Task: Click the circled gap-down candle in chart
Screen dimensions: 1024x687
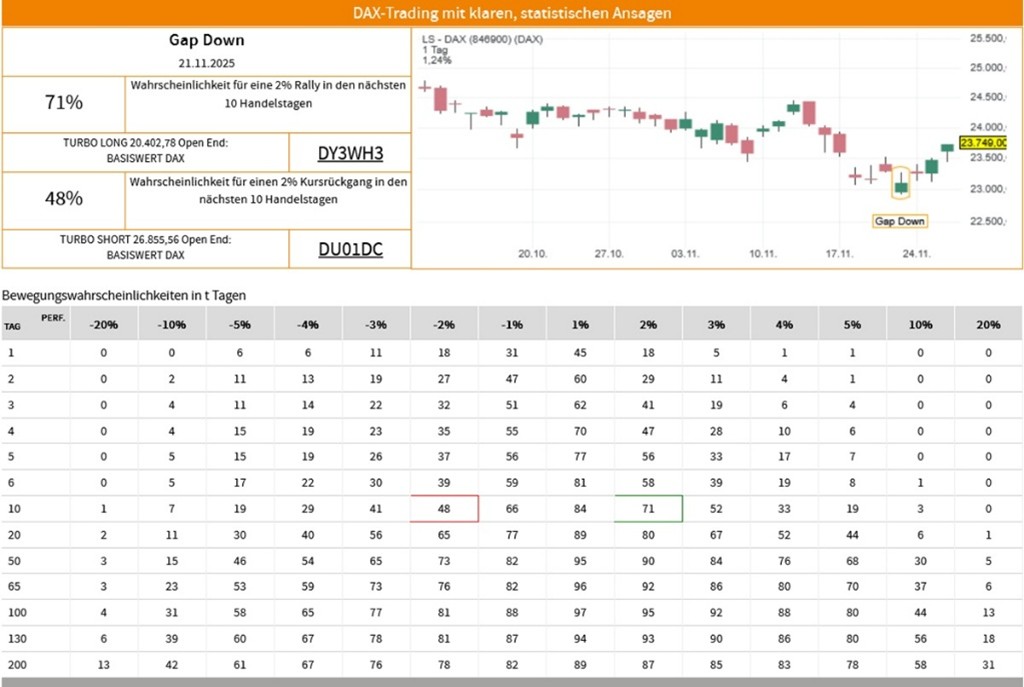Action: (x=901, y=184)
